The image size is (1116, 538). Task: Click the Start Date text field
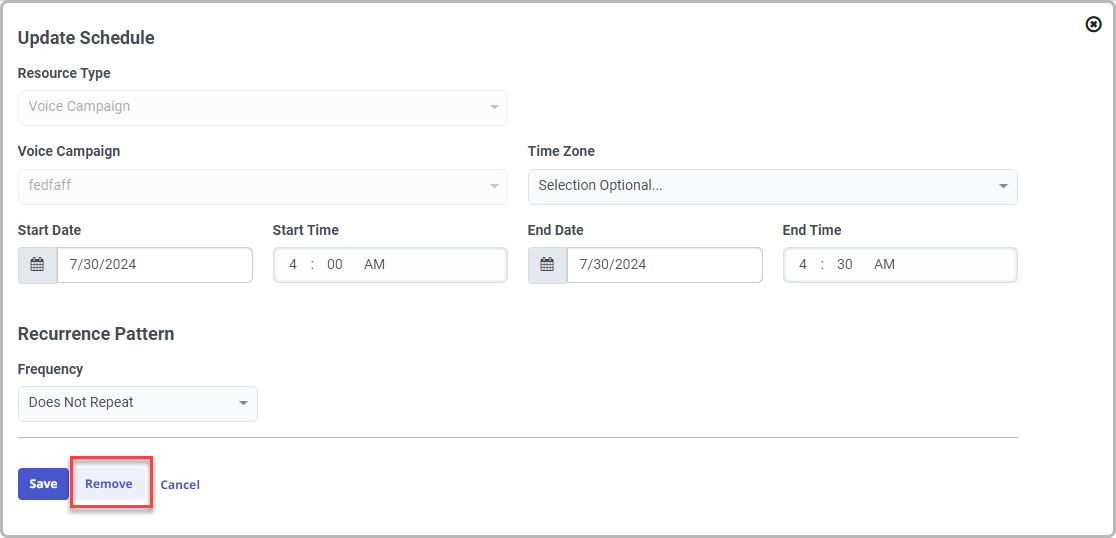click(154, 265)
